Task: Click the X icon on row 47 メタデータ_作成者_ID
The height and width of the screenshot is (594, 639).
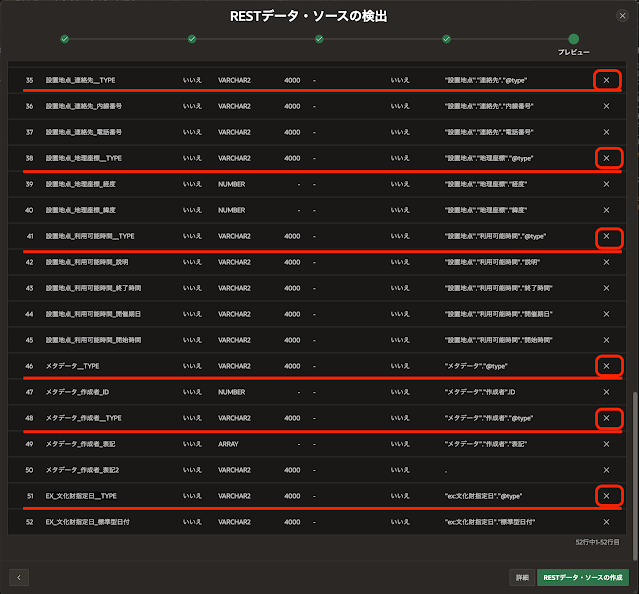Action: pyautogui.click(x=606, y=392)
